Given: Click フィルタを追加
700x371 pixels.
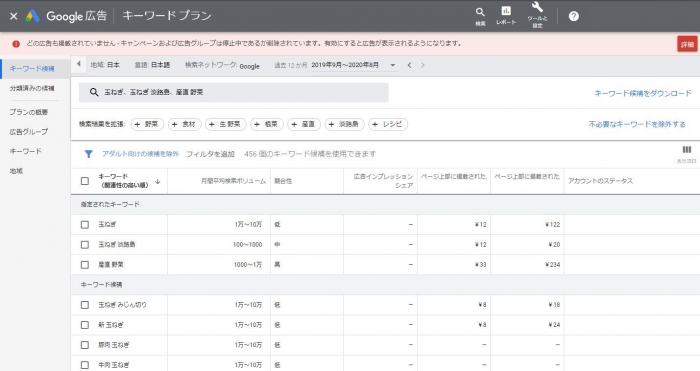Looking at the screenshot, I should [x=210, y=154].
